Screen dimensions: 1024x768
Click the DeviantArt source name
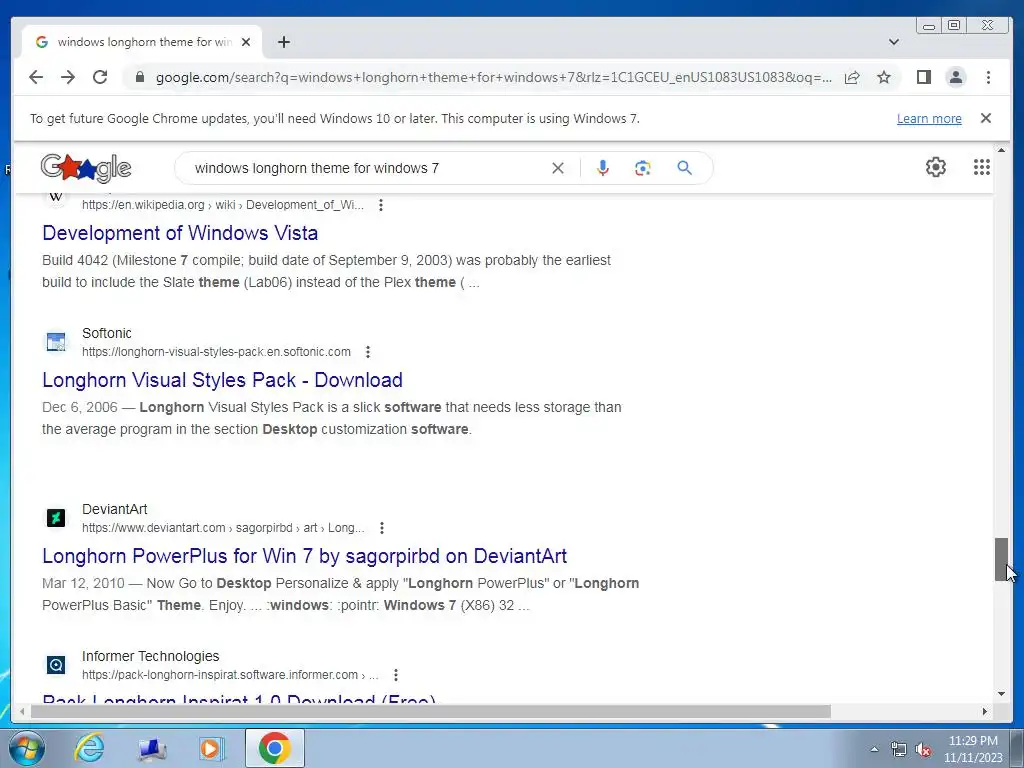click(114, 509)
